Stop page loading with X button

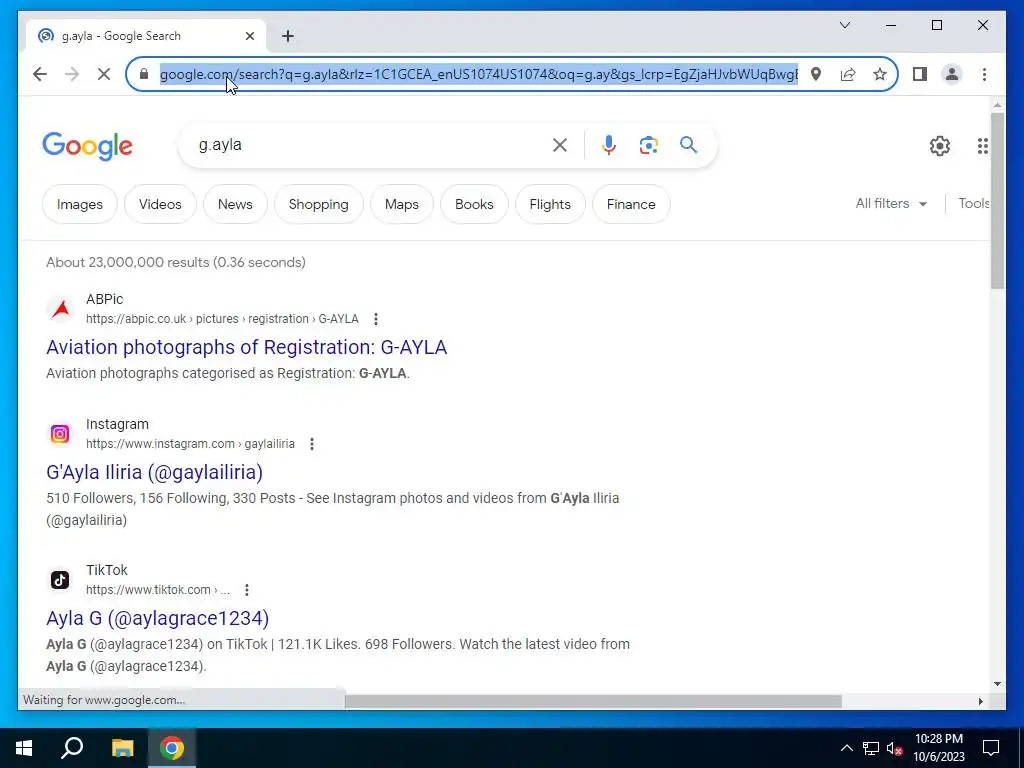104,74
